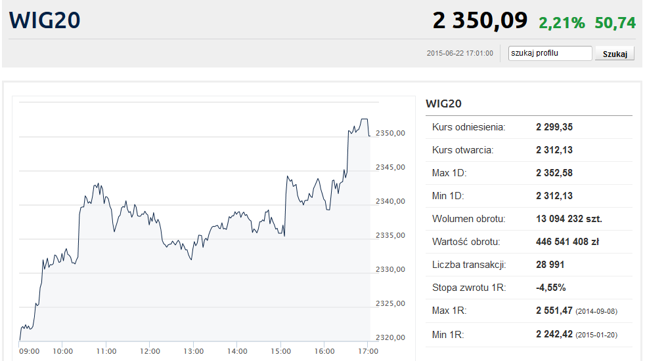Click the 13:00 label on chart axis
Screen dimensions: 645x361
193,351
